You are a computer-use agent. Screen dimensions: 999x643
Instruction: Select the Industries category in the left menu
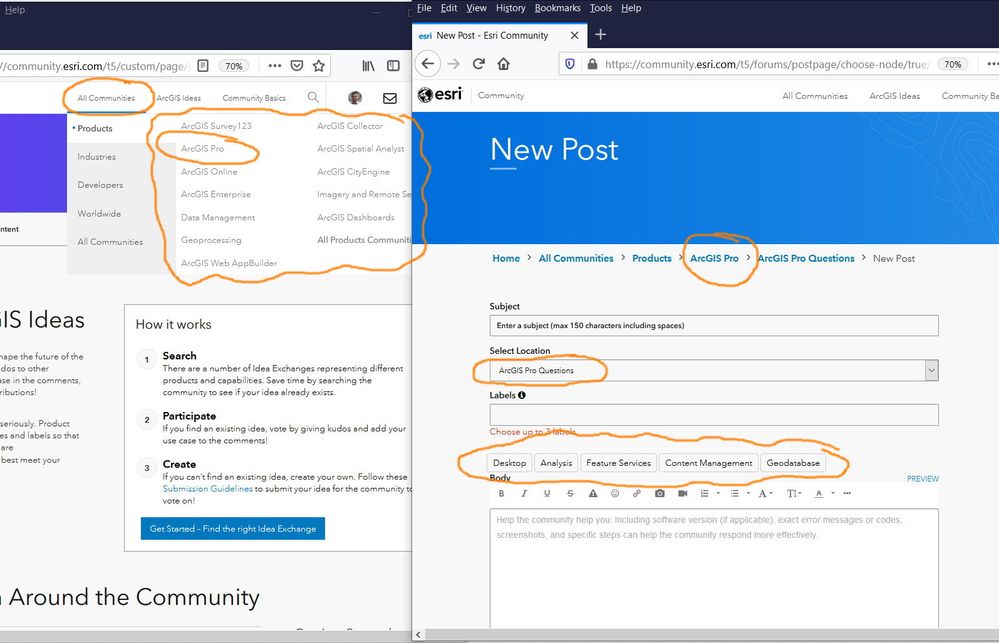coord(97,157)
